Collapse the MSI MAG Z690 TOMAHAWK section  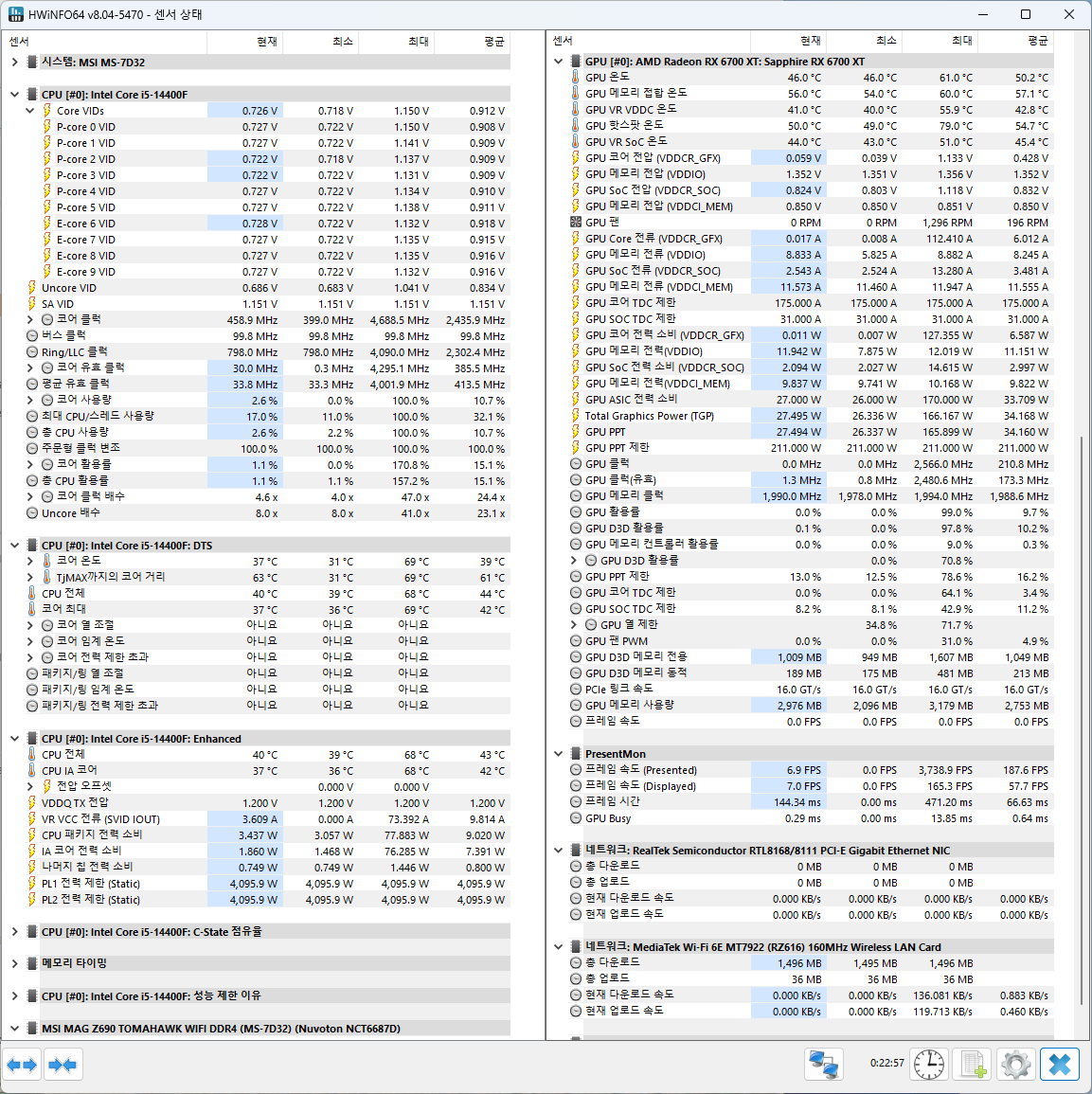[x=14, y=1029]
